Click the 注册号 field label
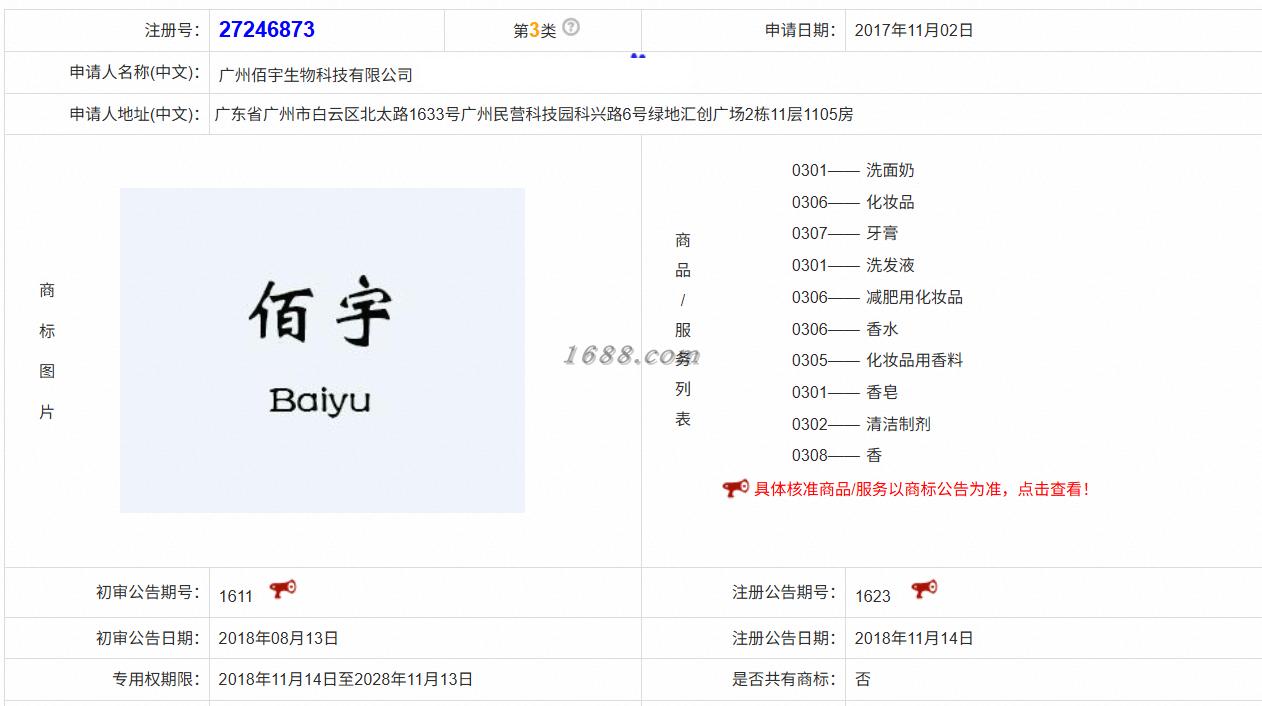This screenshot has height=706, width=1262. tap(172, 31)
